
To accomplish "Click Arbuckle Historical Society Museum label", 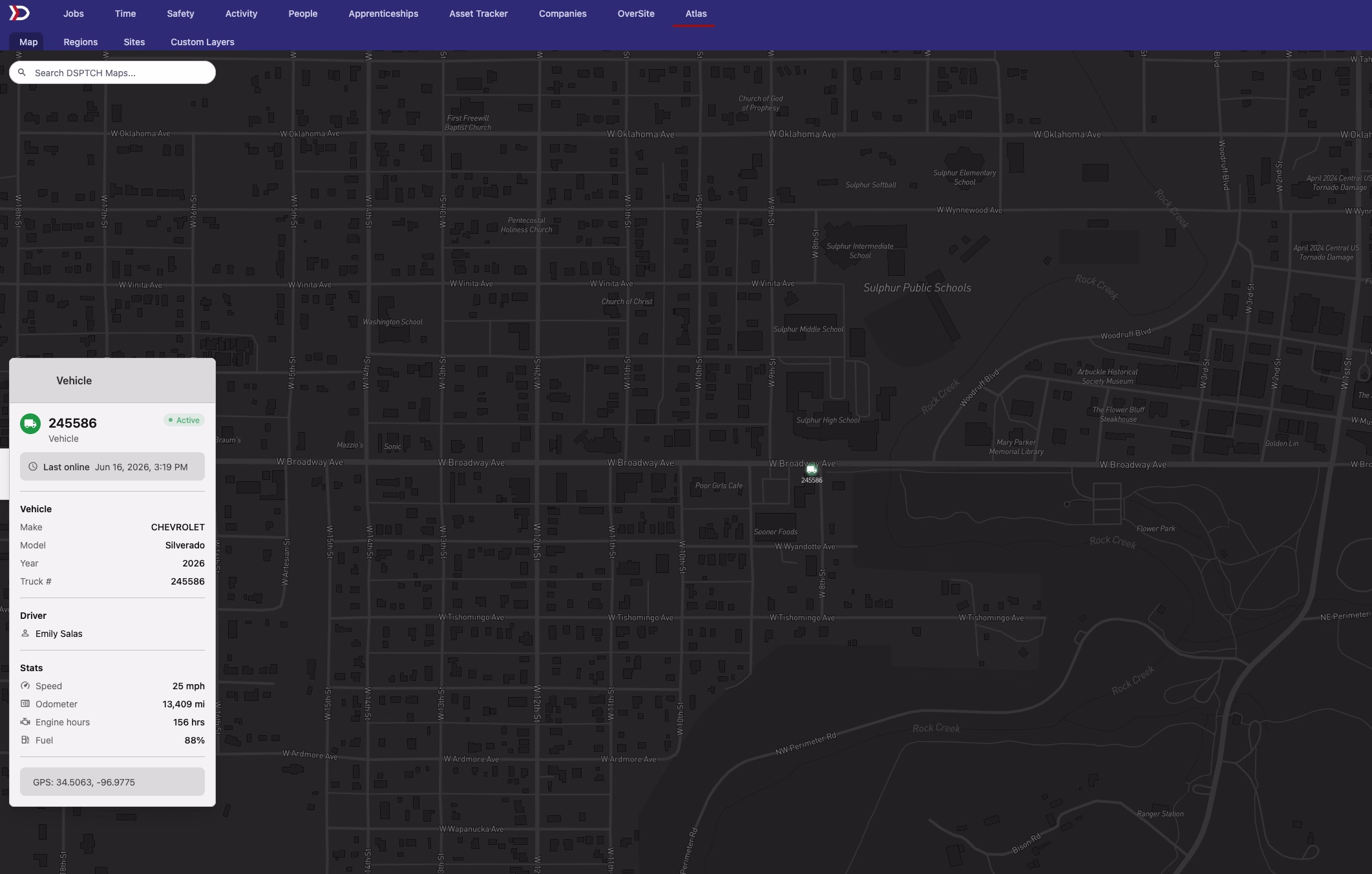I will click(1107, 376).
